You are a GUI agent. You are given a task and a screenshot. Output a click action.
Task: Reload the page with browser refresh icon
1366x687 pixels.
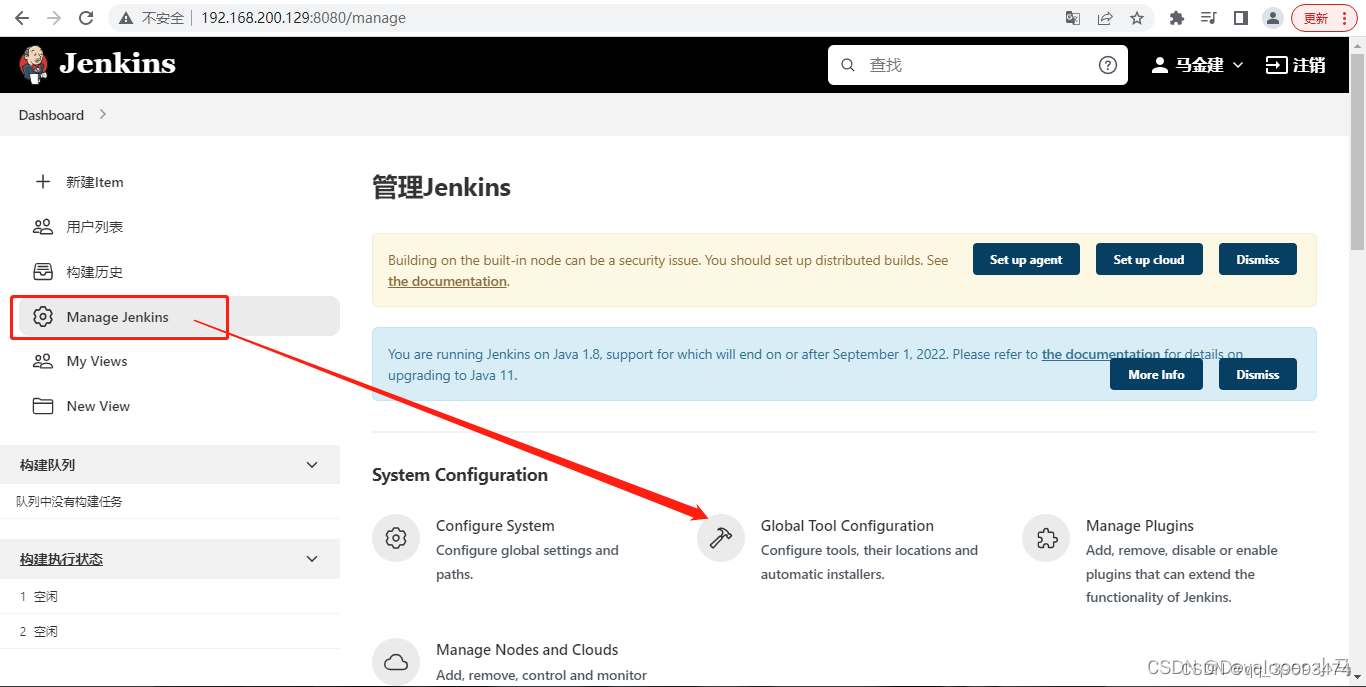[86, 18]
